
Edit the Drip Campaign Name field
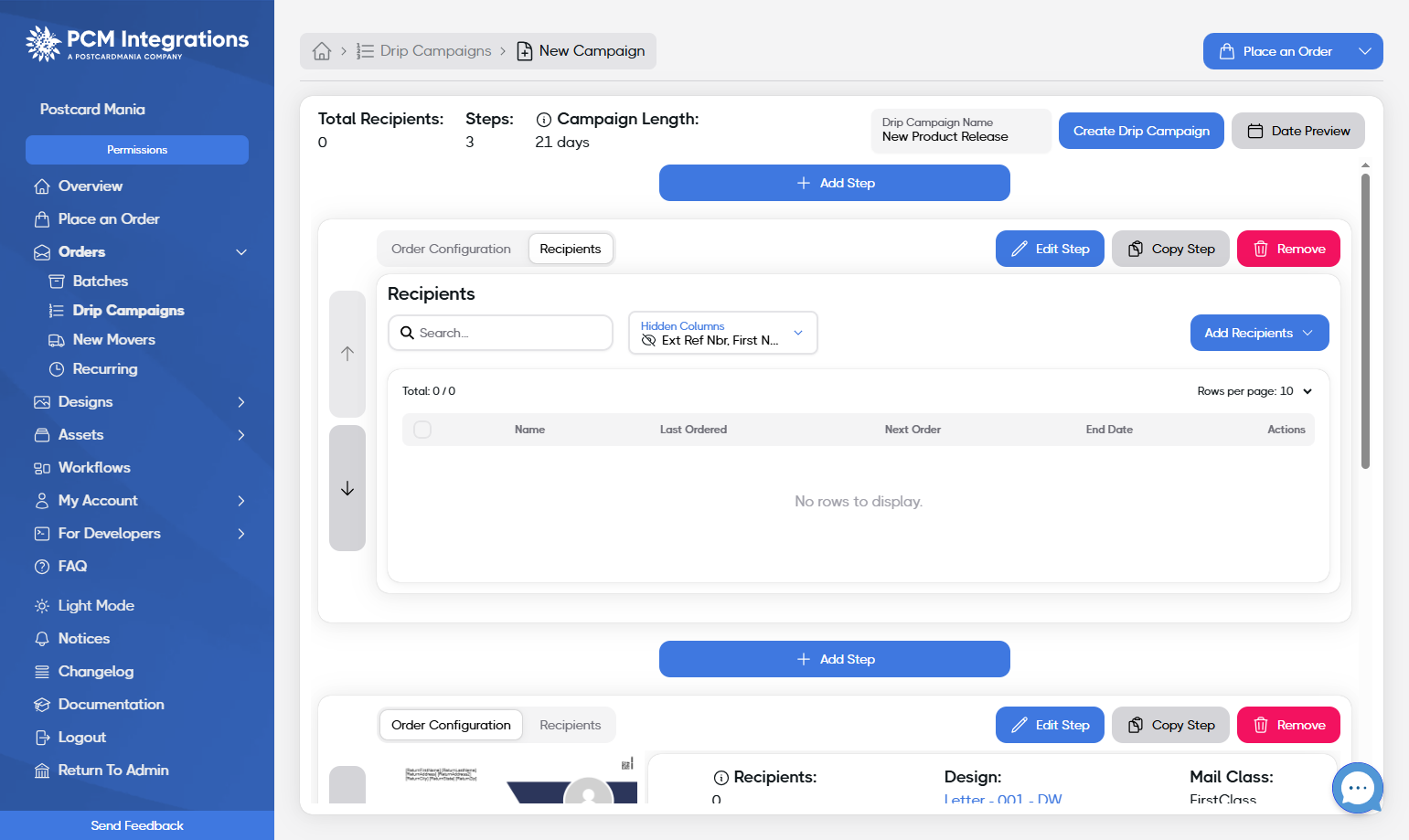tap(961, 131)
